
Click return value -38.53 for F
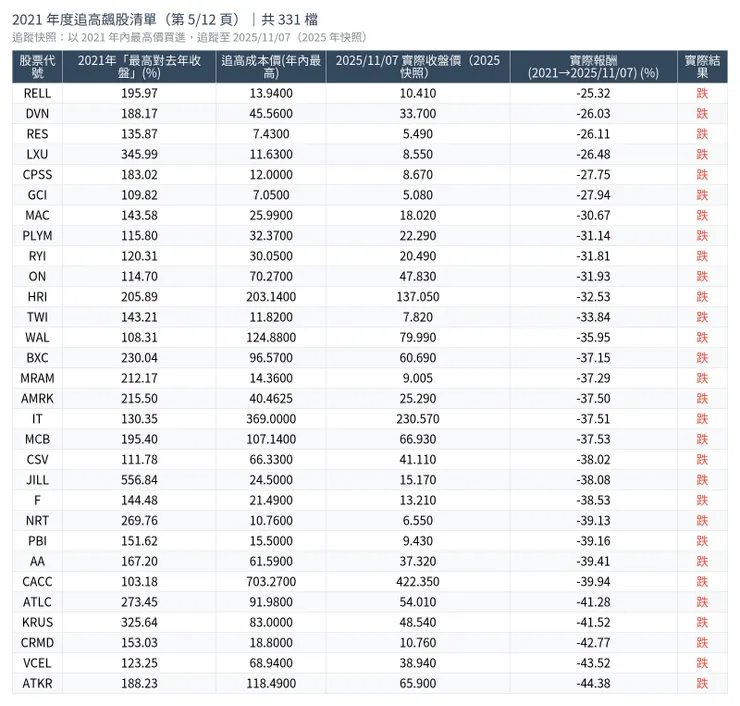[593, 500]
